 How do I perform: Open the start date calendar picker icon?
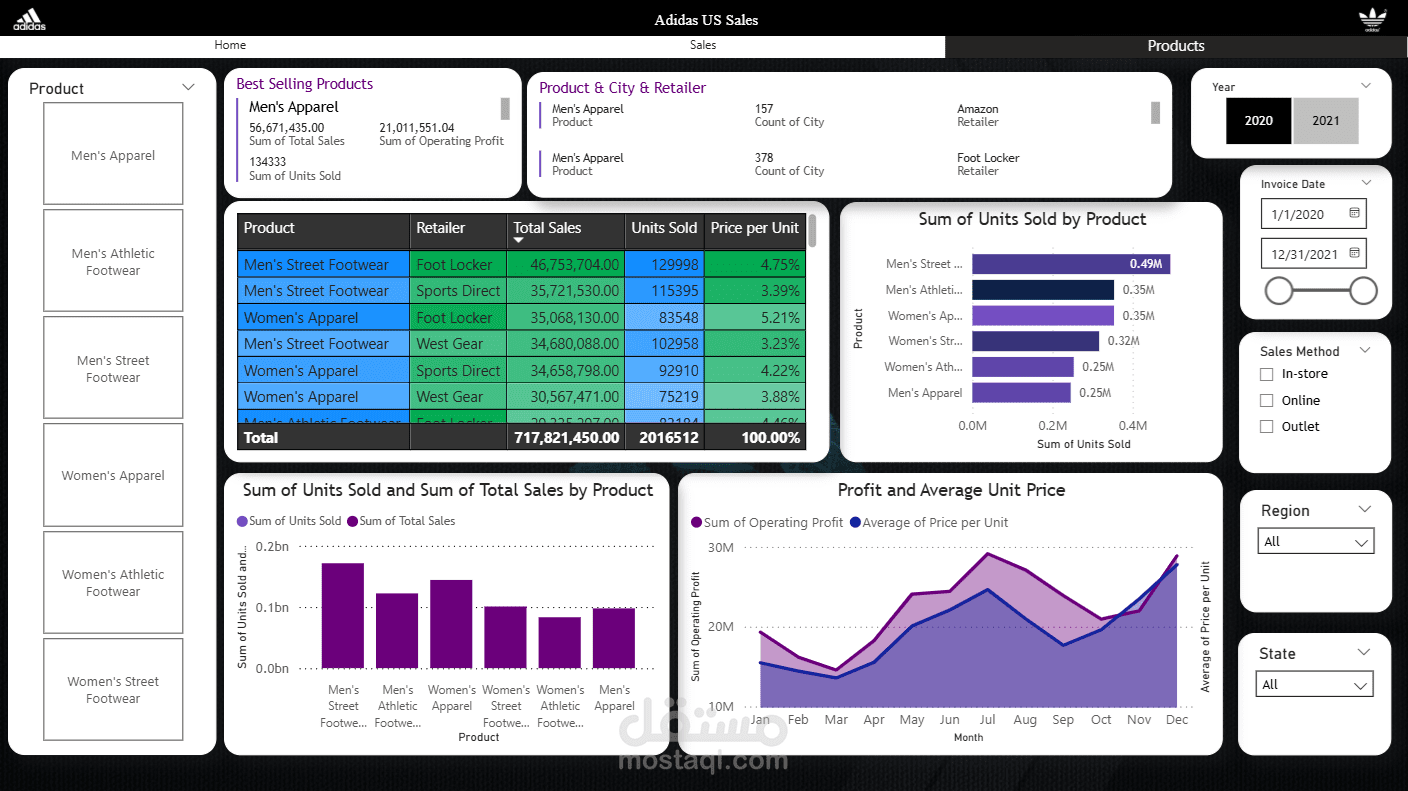point(1354,214)
